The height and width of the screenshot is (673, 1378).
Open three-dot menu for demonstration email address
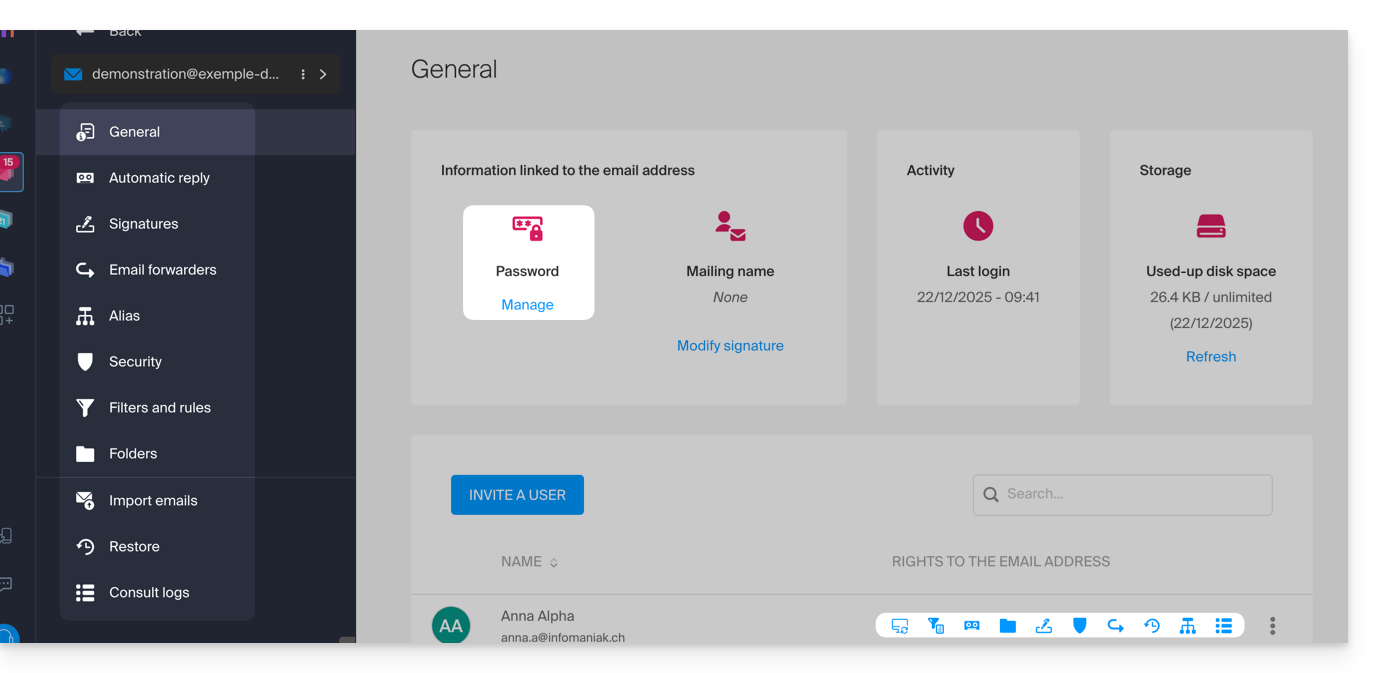pyautogui.click(x=303, y=74)
